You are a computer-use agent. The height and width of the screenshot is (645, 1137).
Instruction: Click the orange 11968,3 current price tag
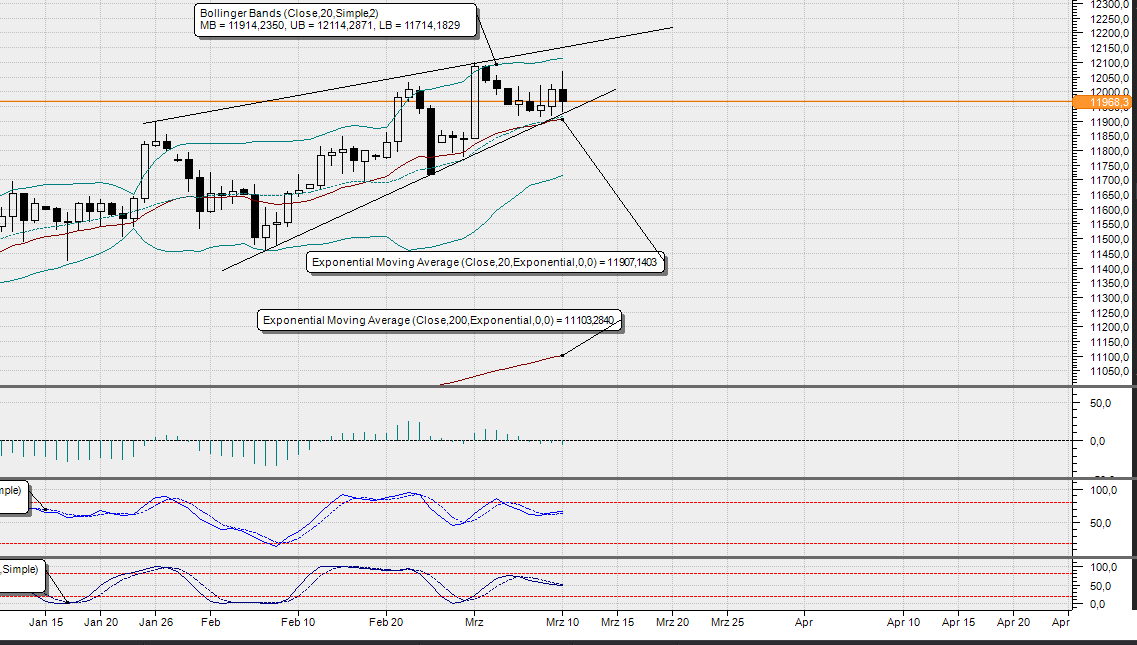click(x=1104, y=102)
